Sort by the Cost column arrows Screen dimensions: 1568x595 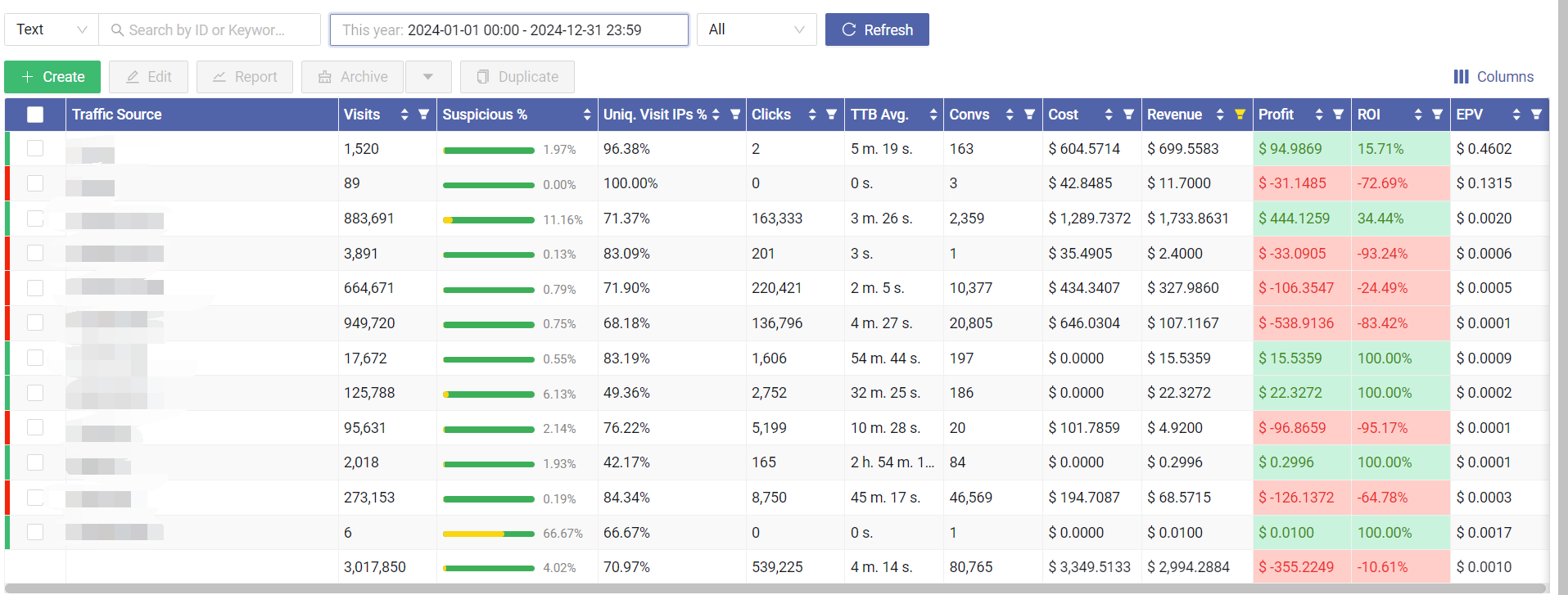pyautogui.click(x=1109, y=115)
